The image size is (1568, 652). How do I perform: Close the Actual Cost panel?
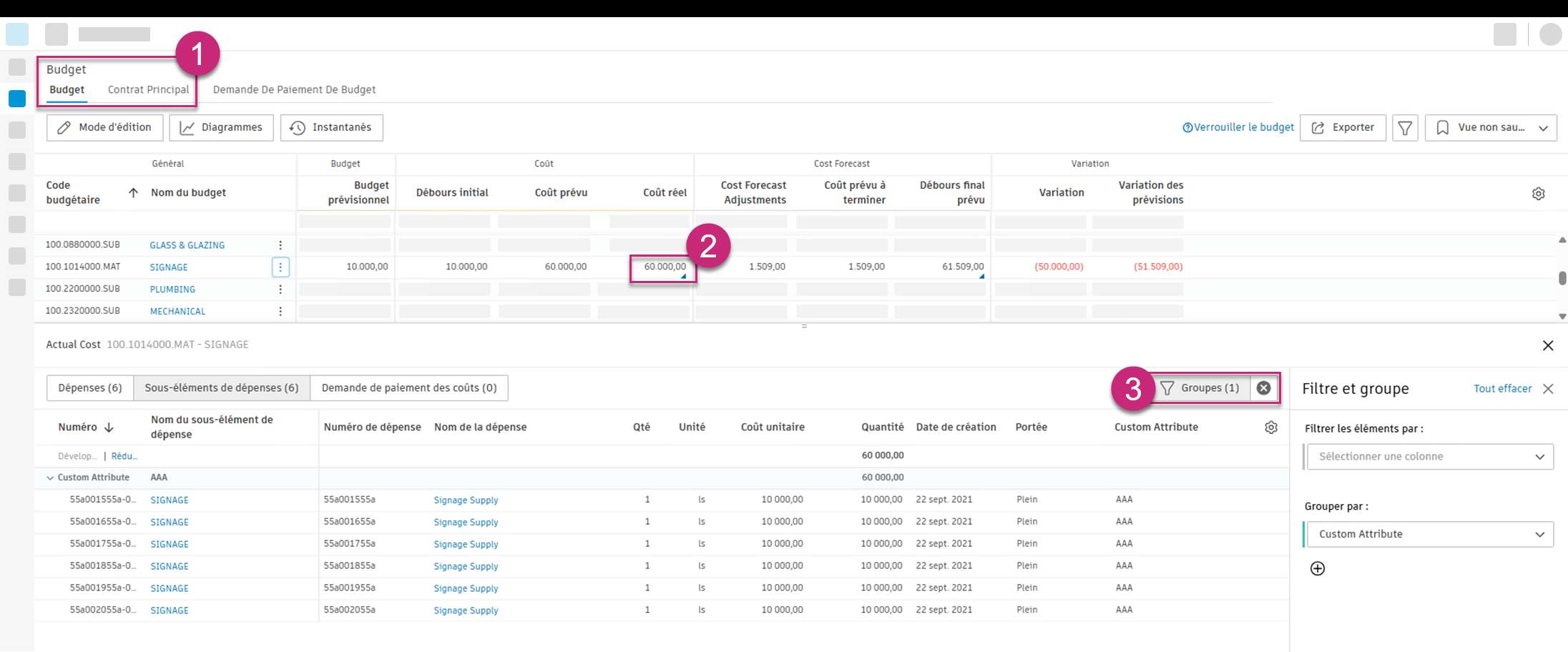(x=1548, y=345)
